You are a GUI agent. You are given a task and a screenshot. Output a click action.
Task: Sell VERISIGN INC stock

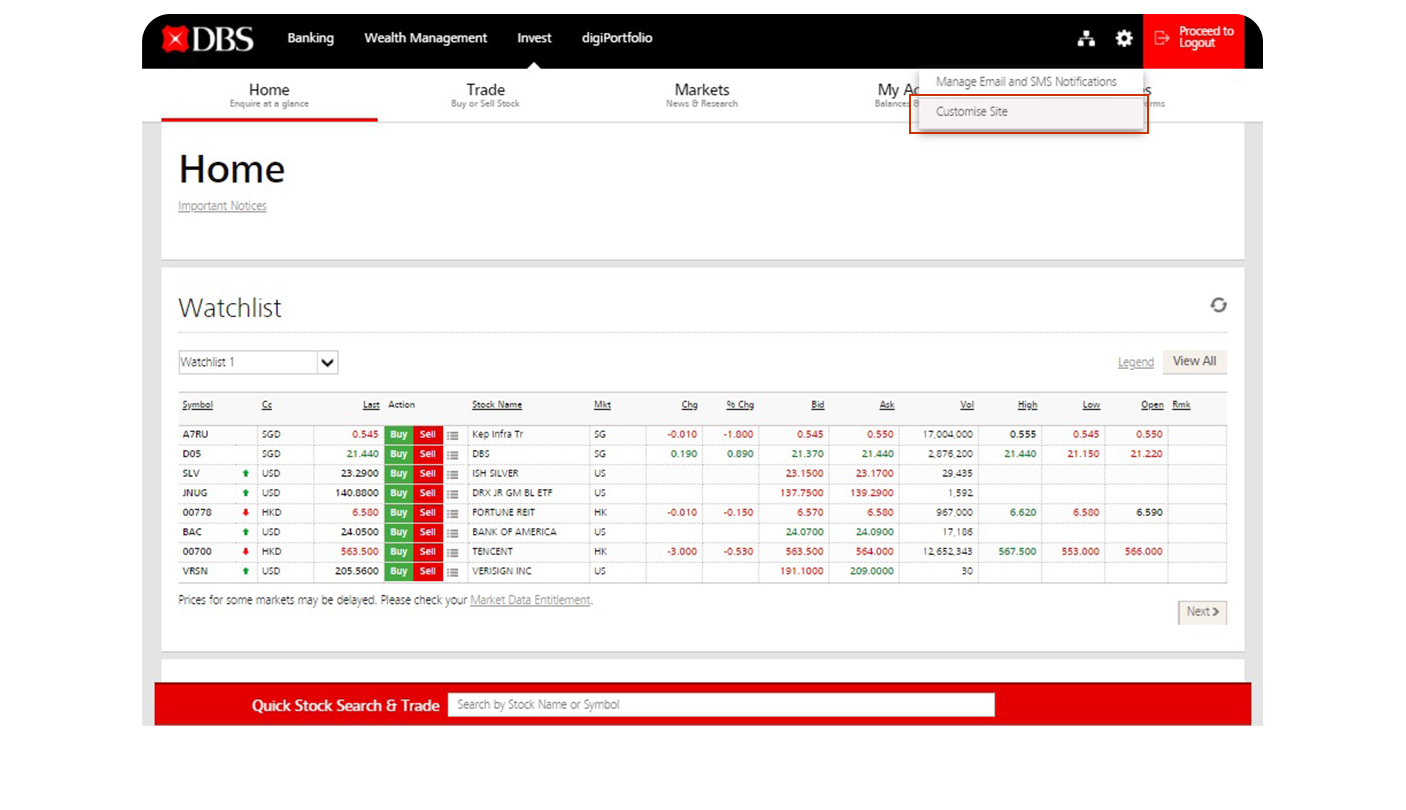click(428, 571)
